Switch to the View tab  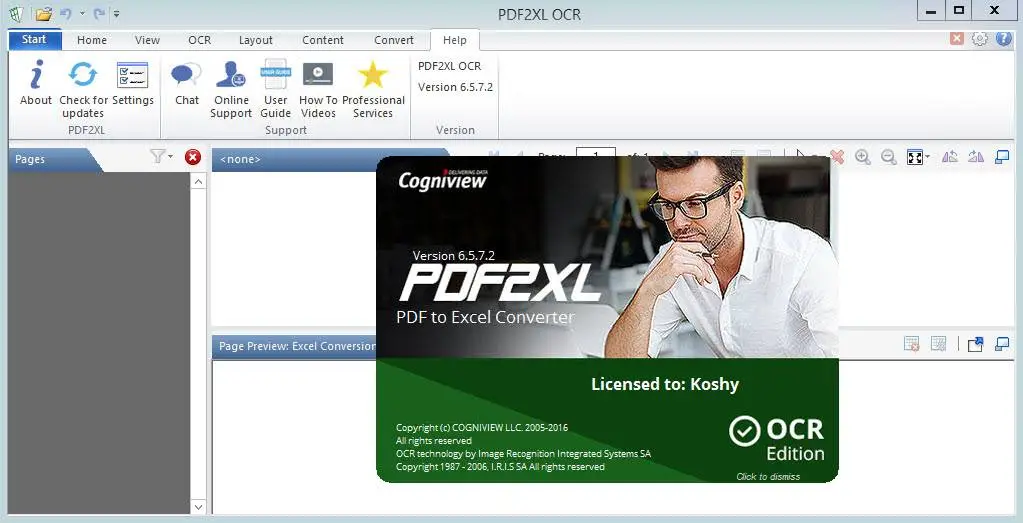147,40
